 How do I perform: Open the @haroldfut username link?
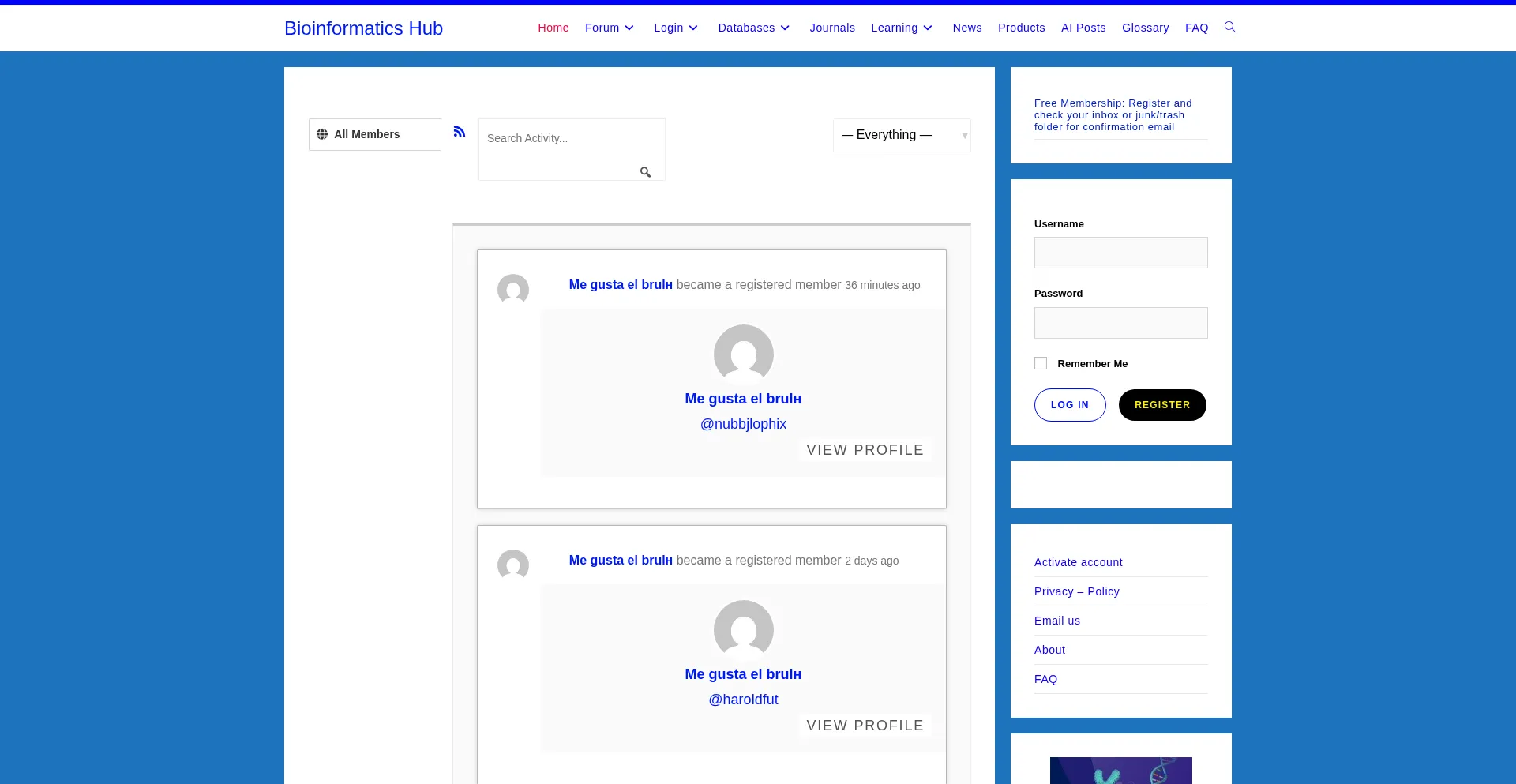click(x=744, y=700)
